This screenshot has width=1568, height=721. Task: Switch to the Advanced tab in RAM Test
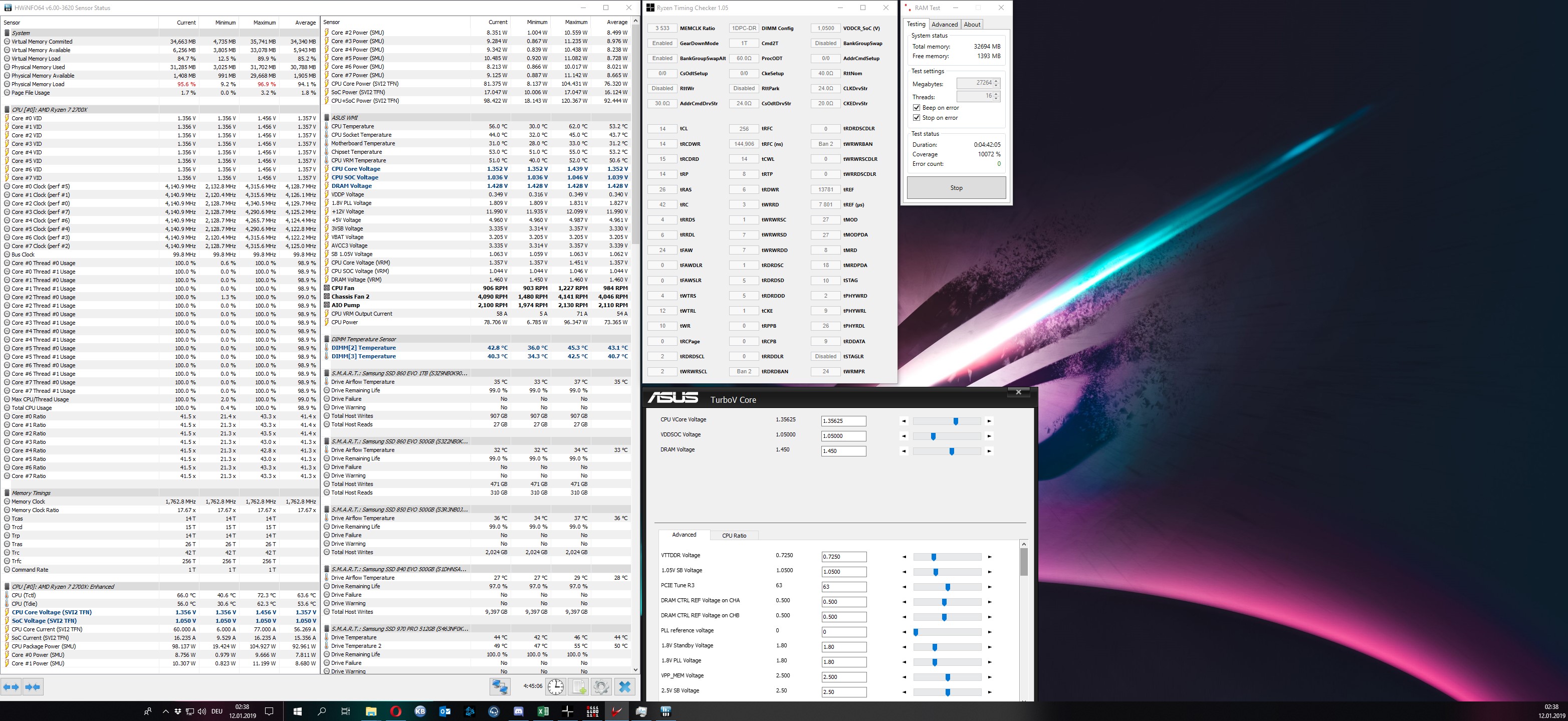pos(944,25)
